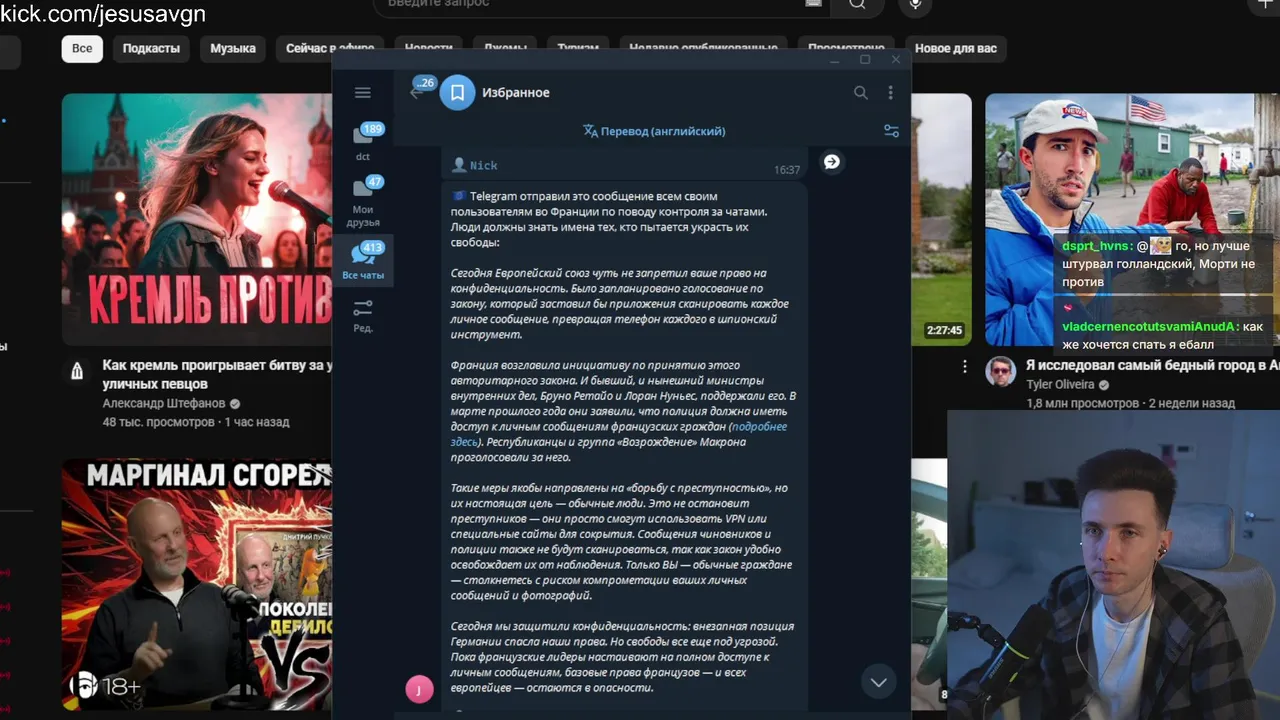Image resolution: width=1280 pixels, height=720 pixels.
Task: Forward the message via round arrow button
Action: point(832,162)
